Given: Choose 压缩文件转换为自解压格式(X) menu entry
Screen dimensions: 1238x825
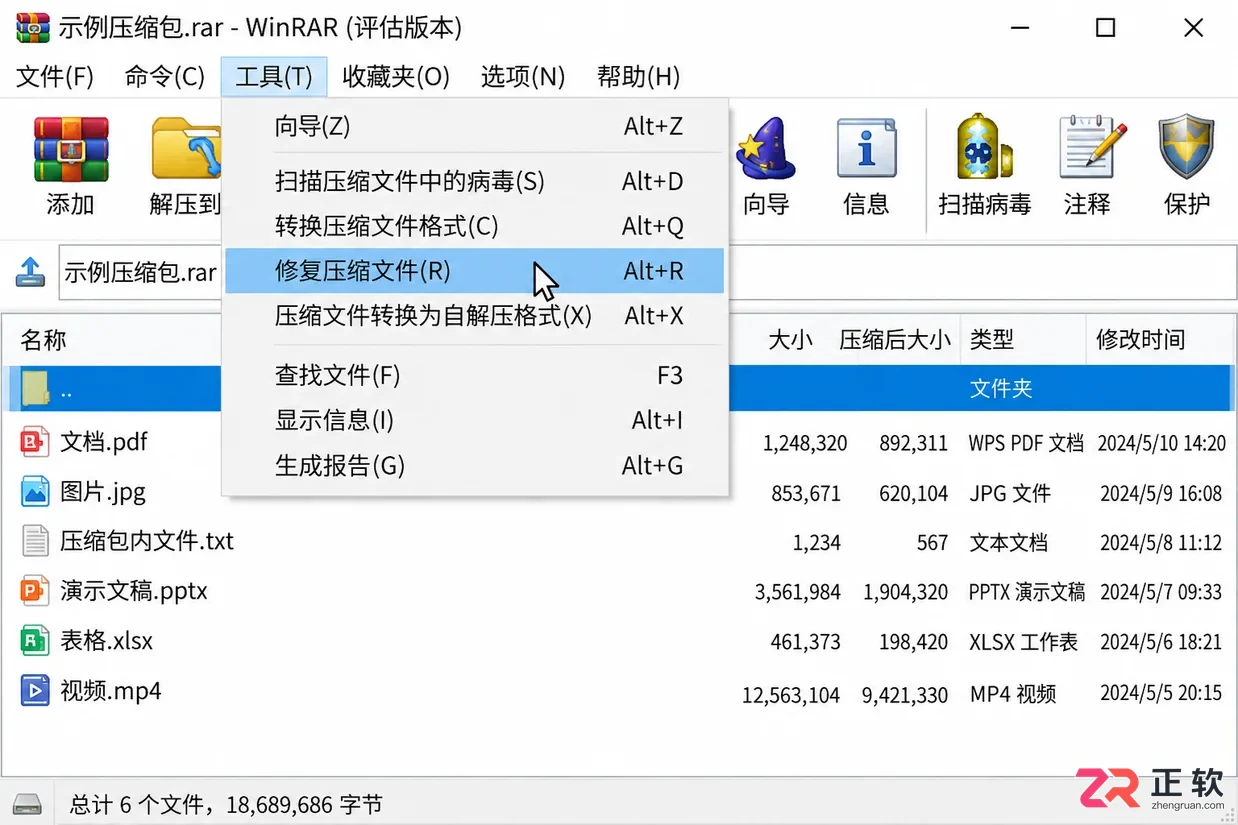Looking at the screenshot, I should tap(474, 316).
